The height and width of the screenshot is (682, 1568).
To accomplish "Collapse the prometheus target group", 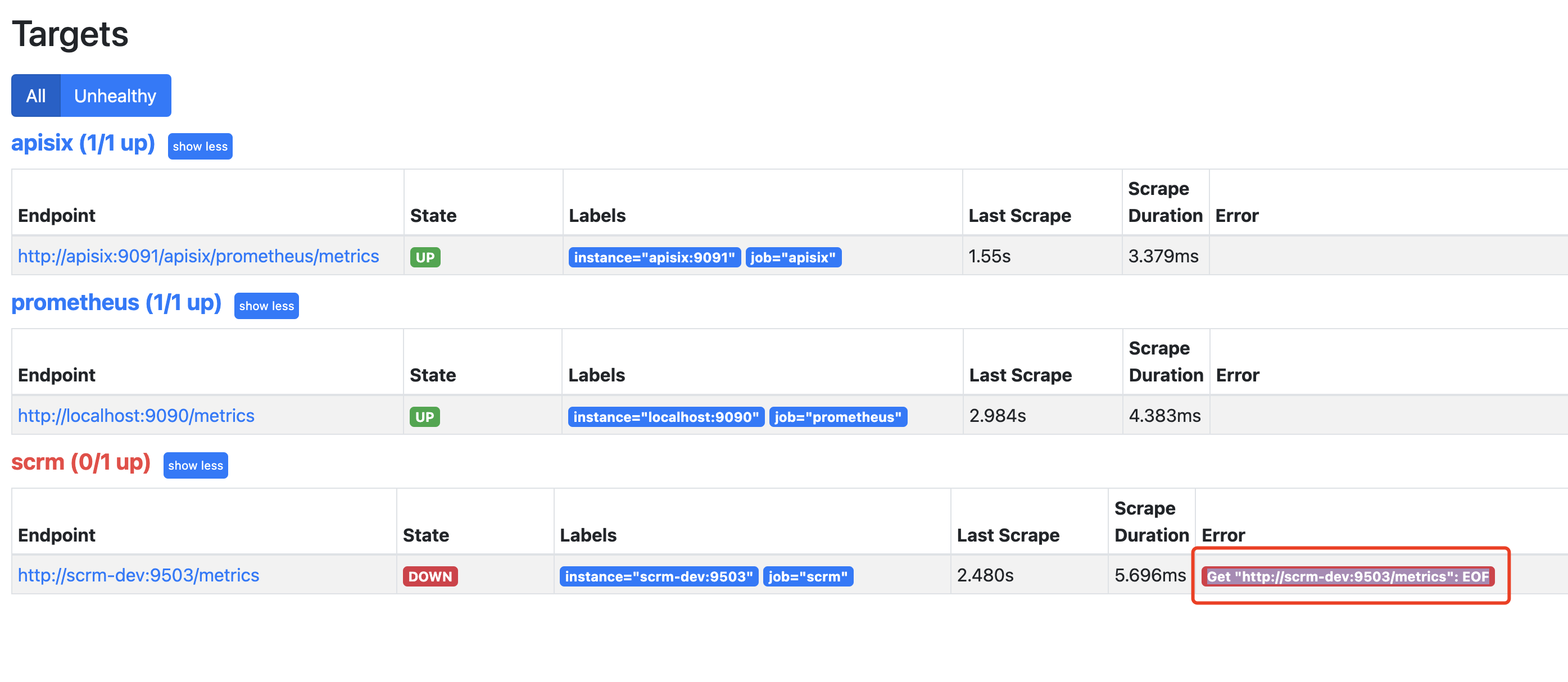I will click(x=266, y=306).
